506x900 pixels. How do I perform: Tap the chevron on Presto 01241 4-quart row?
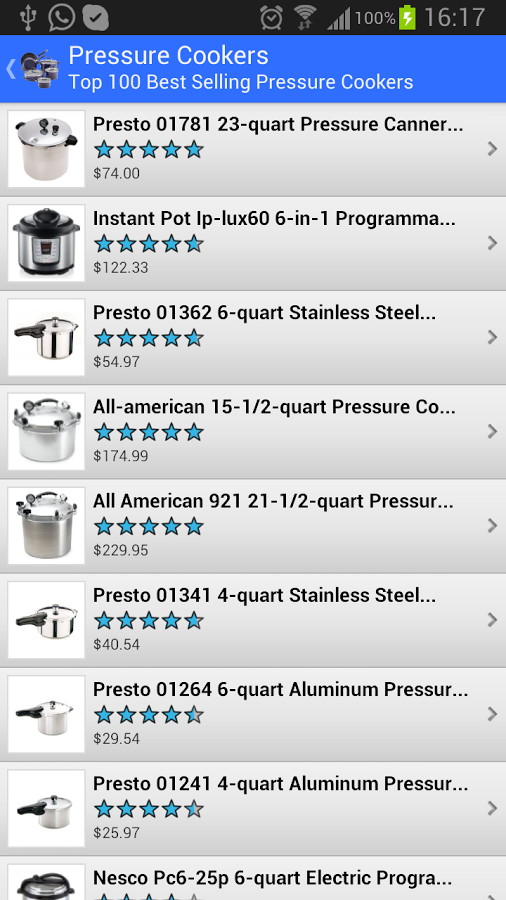click(492, 808)
